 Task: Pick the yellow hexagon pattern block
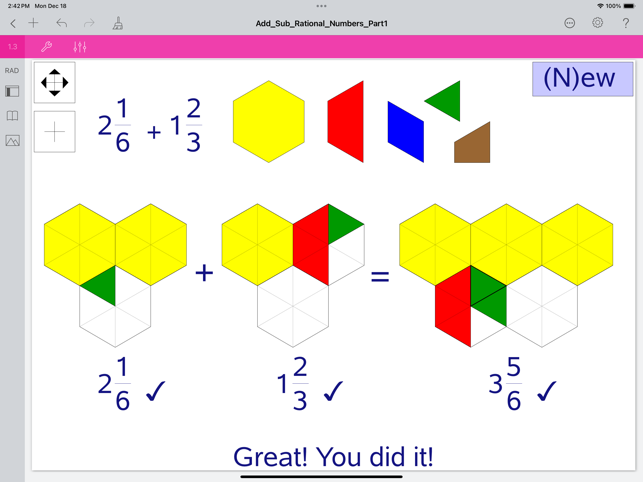click(269, 122)
